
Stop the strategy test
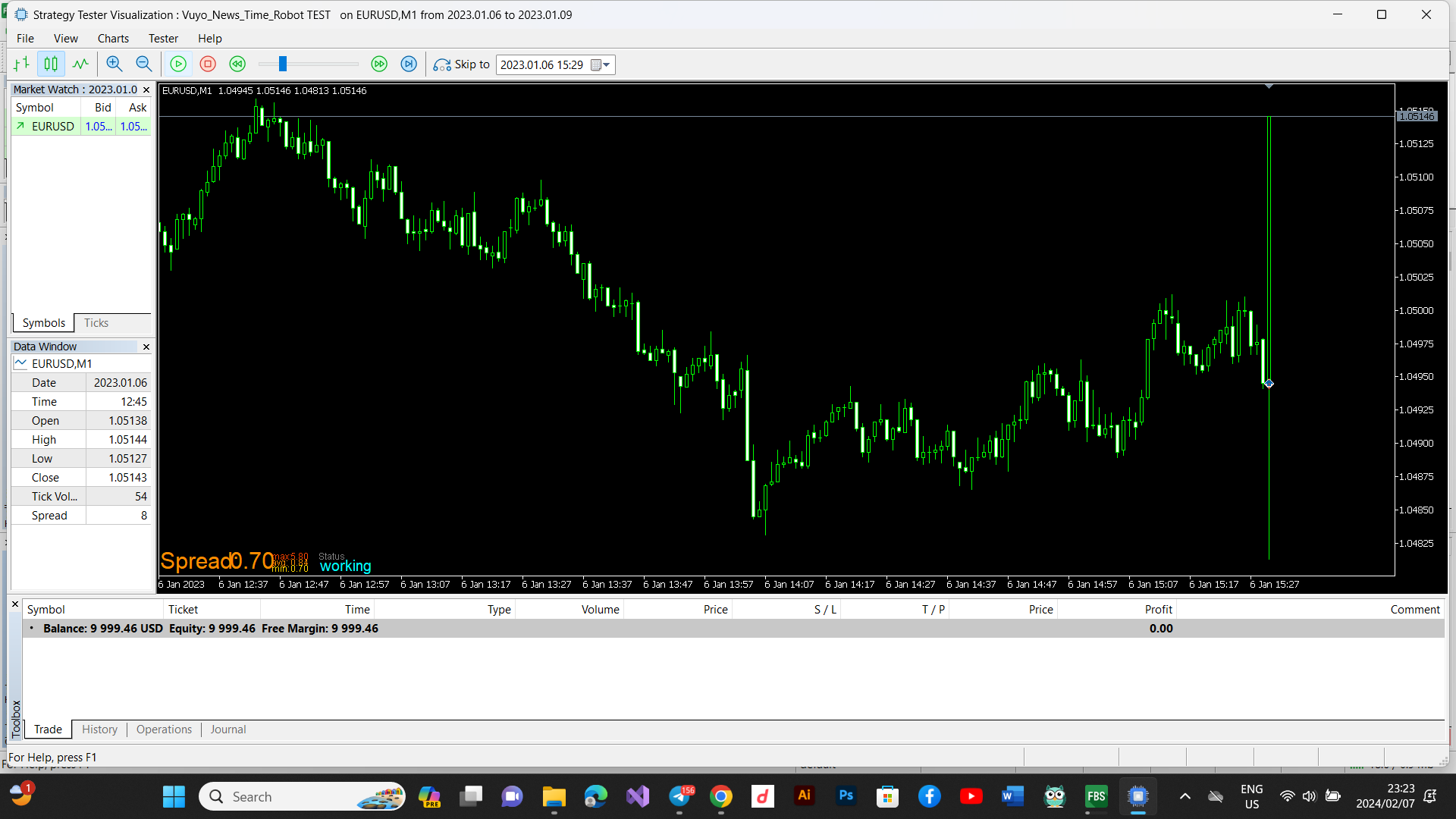point(208,64)
